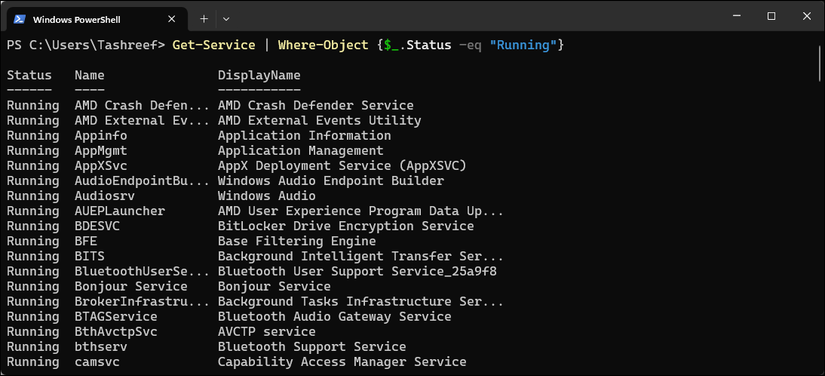Click AppX Deployment Service (AppXSVC) text
The width and height of the screenshot is (825, 376).
coord(342,166)
